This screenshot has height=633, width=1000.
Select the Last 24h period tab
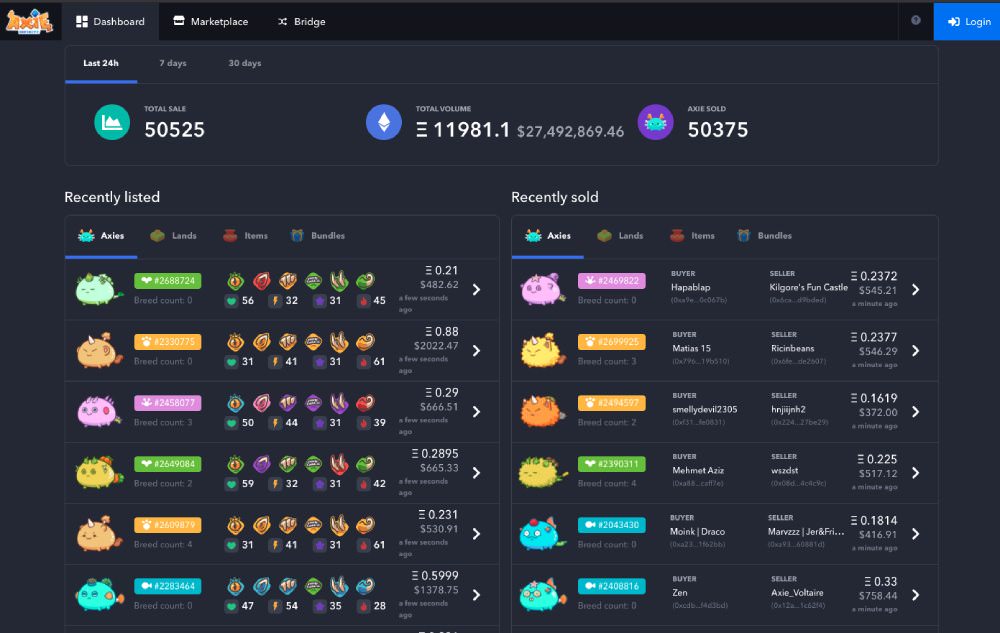pyautogui.click(x=101, y=63)
